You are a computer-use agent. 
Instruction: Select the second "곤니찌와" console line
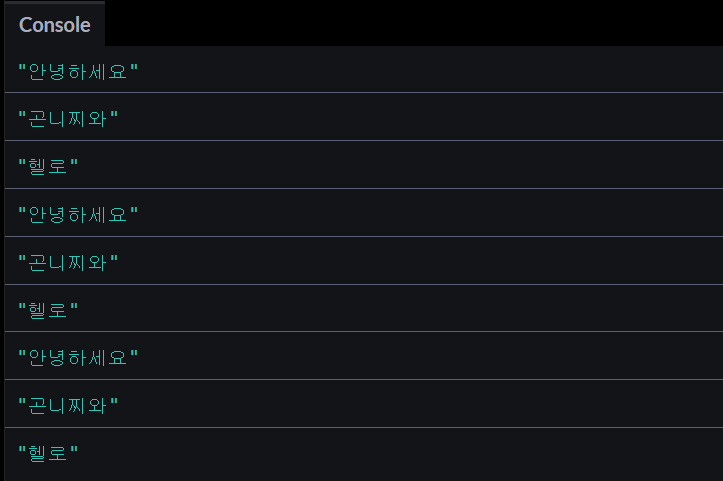click(68, 262)
